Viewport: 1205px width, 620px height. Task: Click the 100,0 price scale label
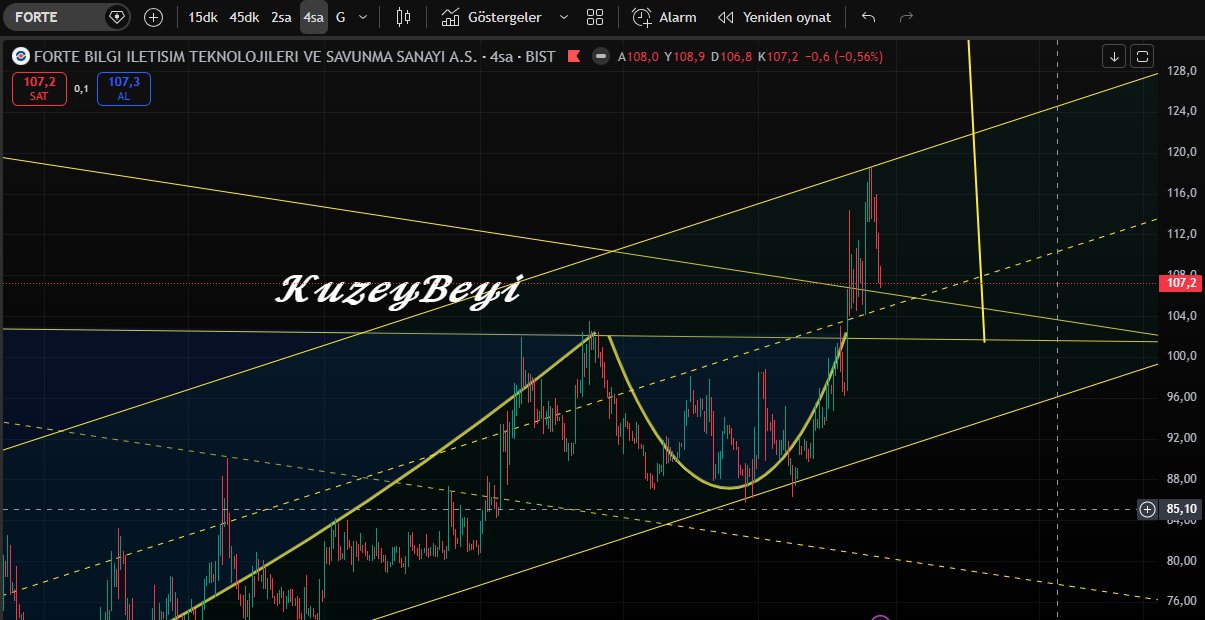tap(1181, 356)
